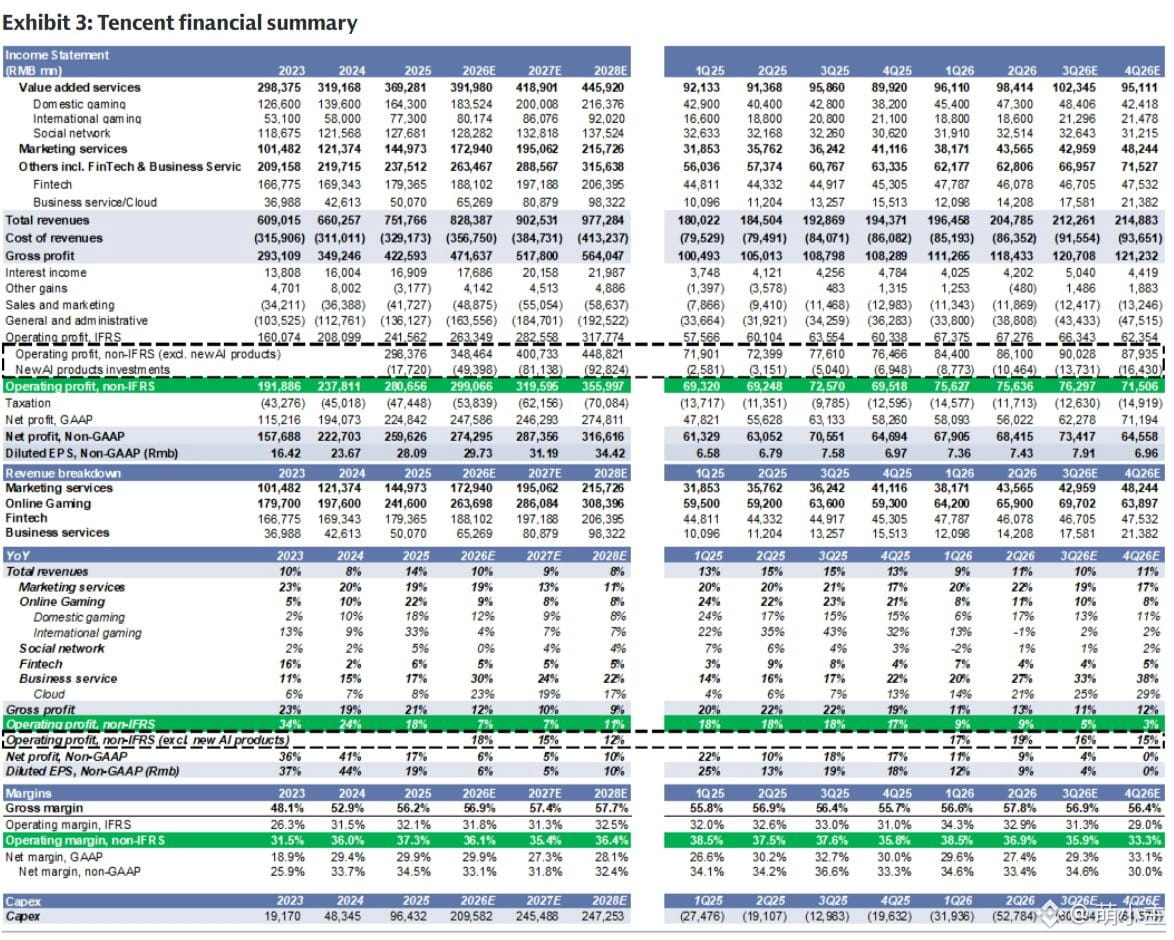The height and width of the screenshot is (940, 1174).
Task: Click "Online Gaming" label in Revenue breakdown
Action: coord(48,503)
